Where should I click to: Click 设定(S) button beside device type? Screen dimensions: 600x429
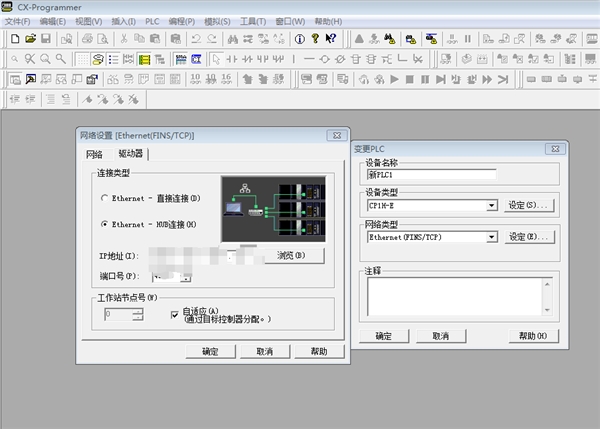(x=529, y=205)
